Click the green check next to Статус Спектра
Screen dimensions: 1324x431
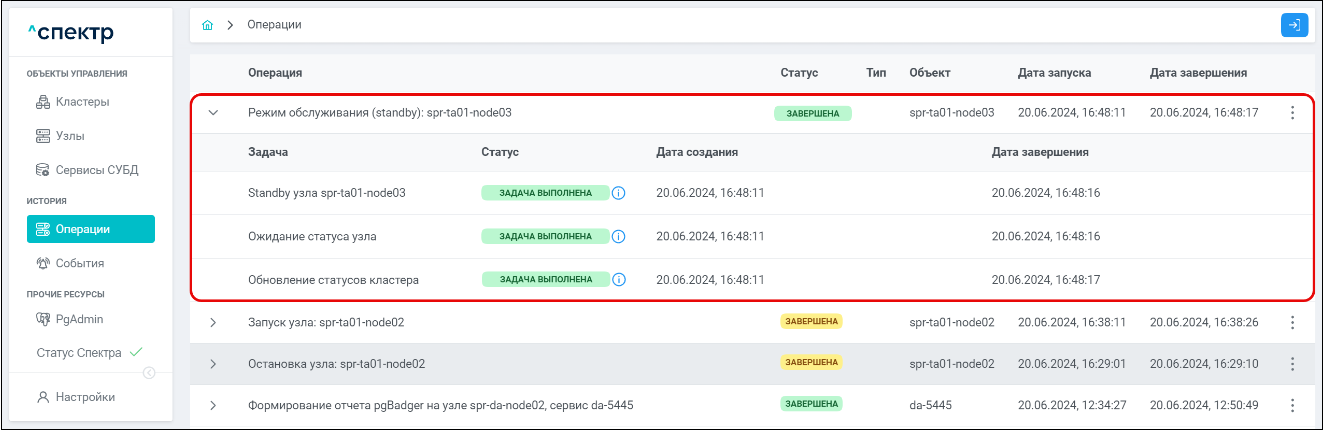pos(136,352)
